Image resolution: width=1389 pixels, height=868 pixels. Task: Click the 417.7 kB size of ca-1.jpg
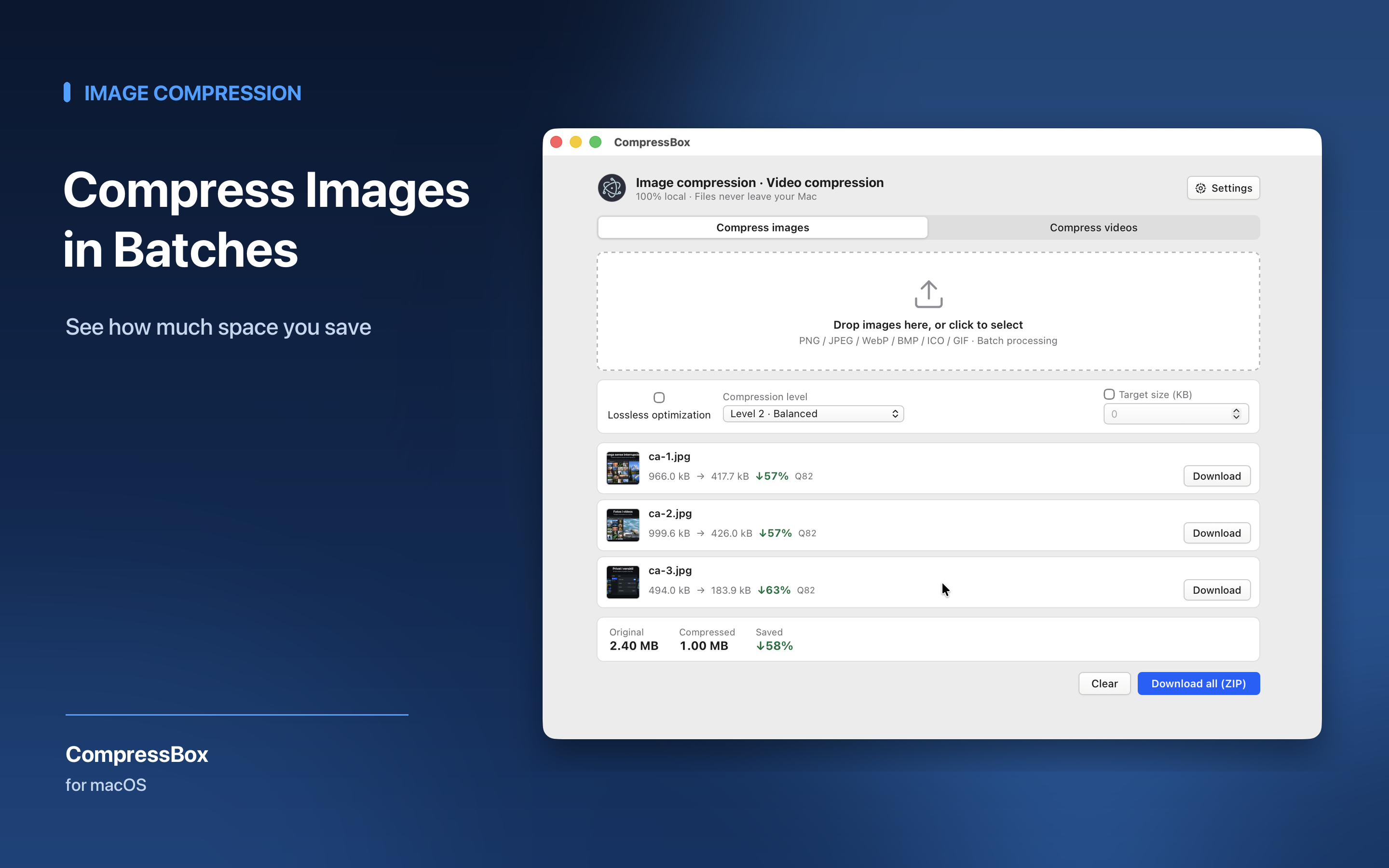point(730,476)
